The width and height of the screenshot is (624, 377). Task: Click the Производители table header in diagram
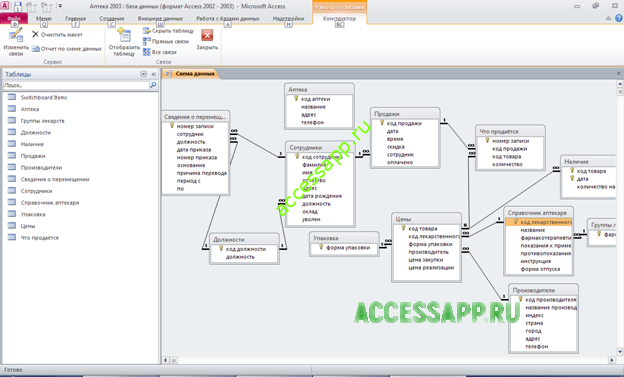543,290
